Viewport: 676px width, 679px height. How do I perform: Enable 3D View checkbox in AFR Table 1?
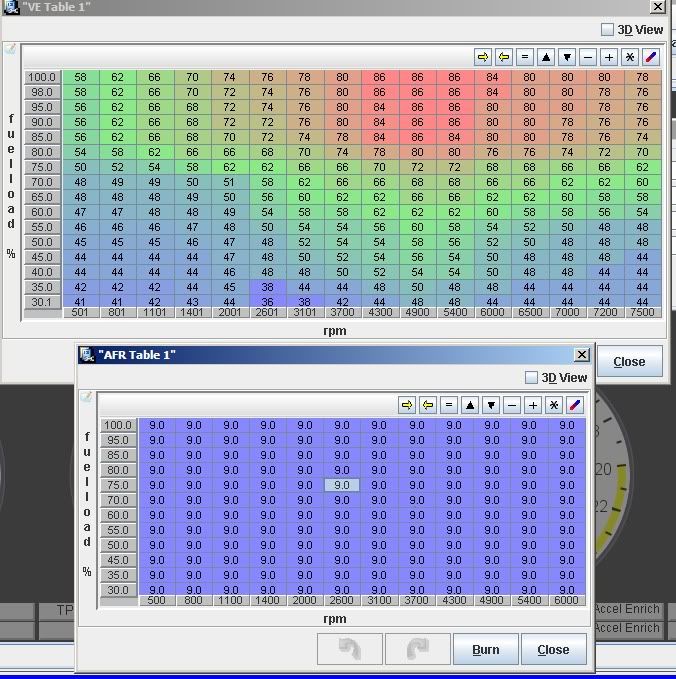pyautogui.click(x=531, y=378)
